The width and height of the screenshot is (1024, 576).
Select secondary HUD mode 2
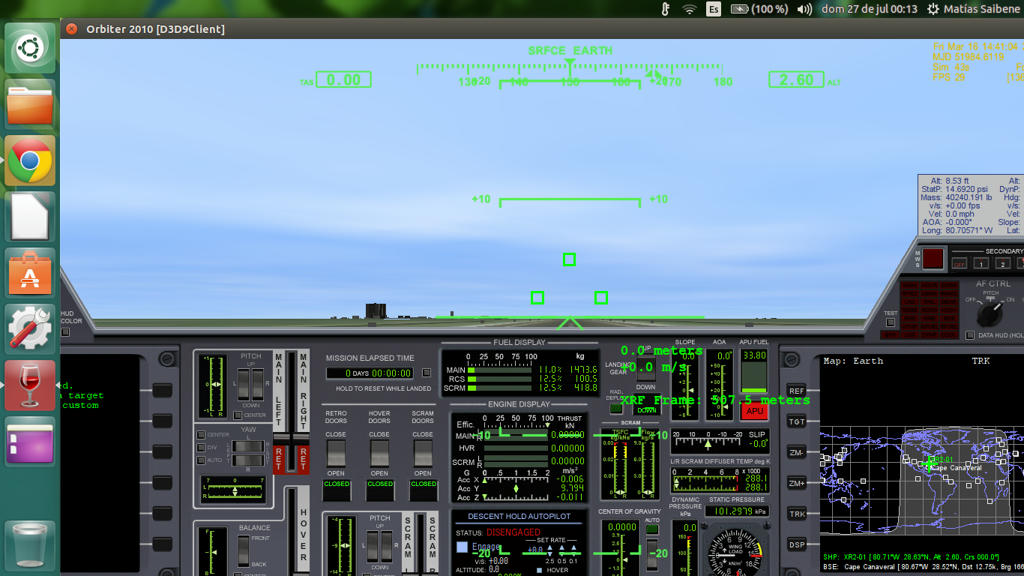pyautogui.click(x=1002, y=263)
